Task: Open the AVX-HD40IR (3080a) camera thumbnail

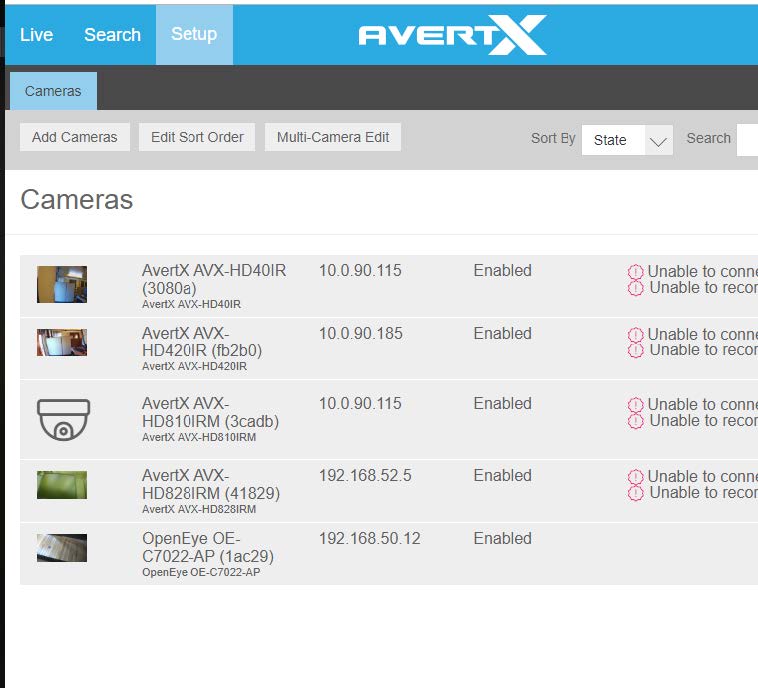Action: coord(62,284)
